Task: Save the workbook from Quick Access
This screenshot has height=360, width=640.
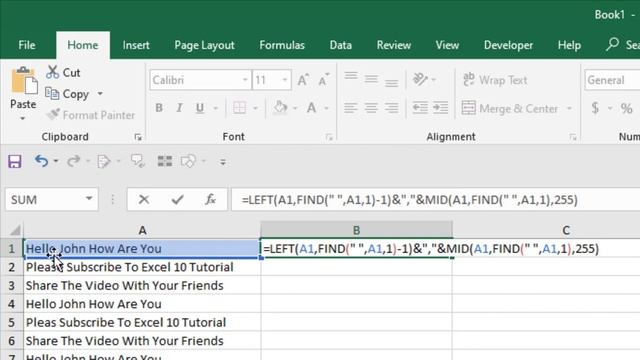Action: (x=15, y=161)
